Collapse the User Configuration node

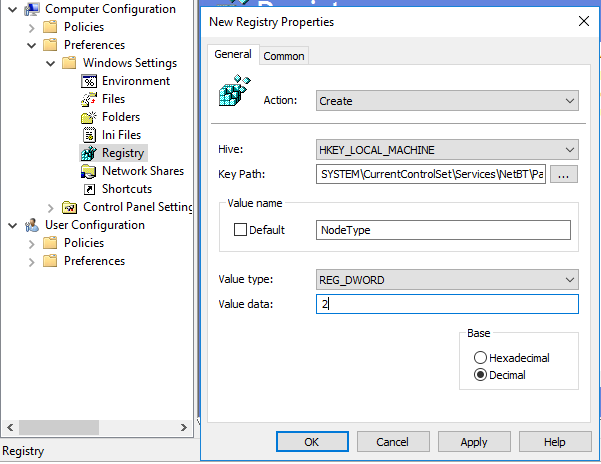(13, 226)
